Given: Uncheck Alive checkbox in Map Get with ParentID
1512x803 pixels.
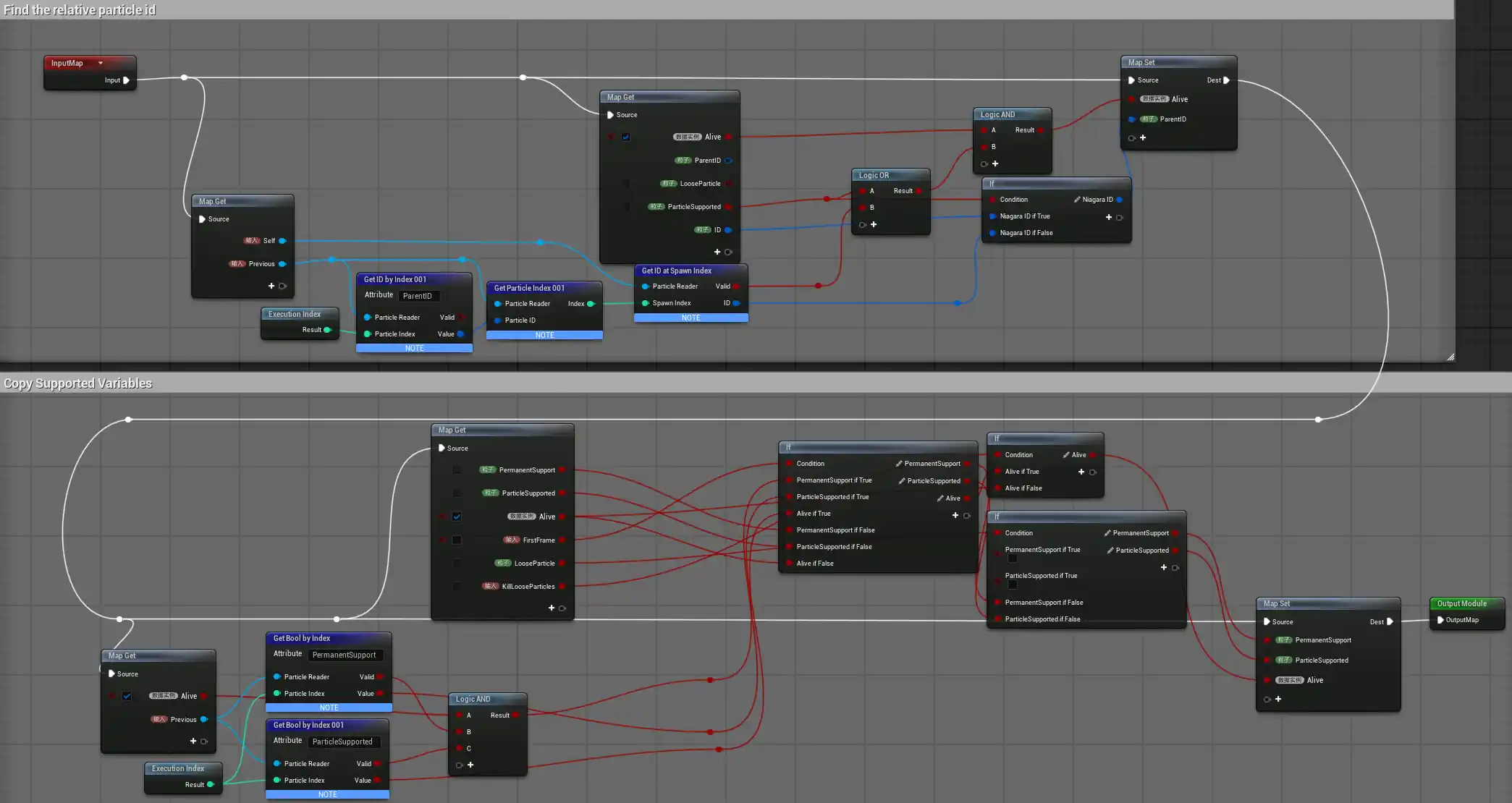Looking at the screenshot, I should pyautogui.click(x=626, y=137).
